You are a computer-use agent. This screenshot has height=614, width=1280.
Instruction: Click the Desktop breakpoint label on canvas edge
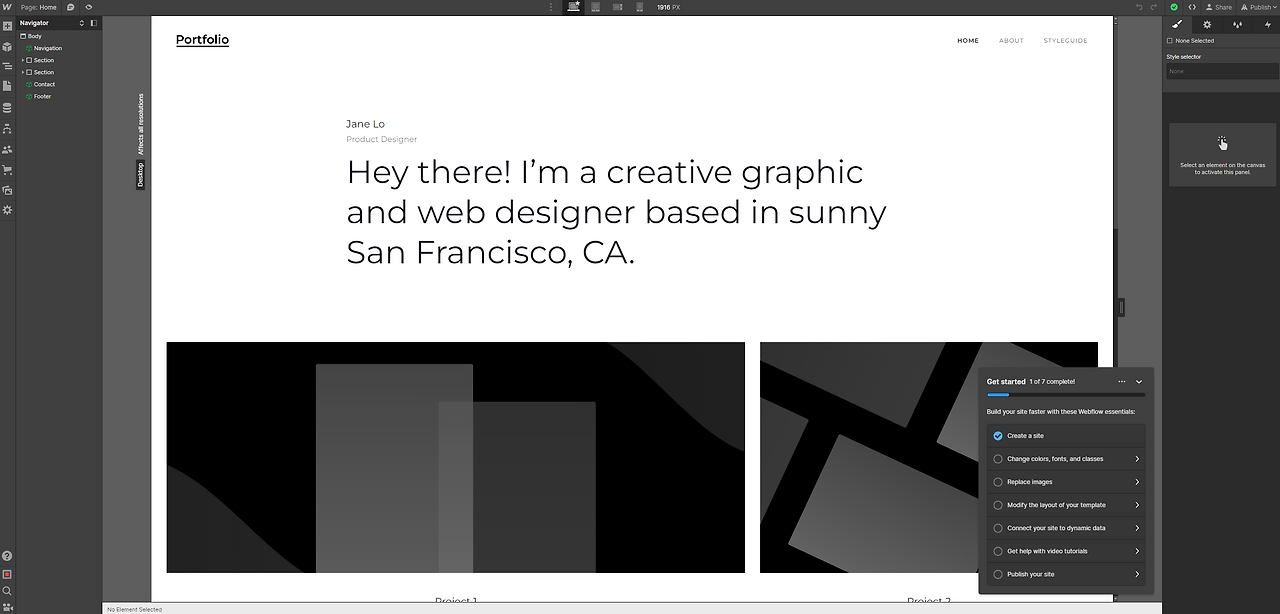(141, 175)
